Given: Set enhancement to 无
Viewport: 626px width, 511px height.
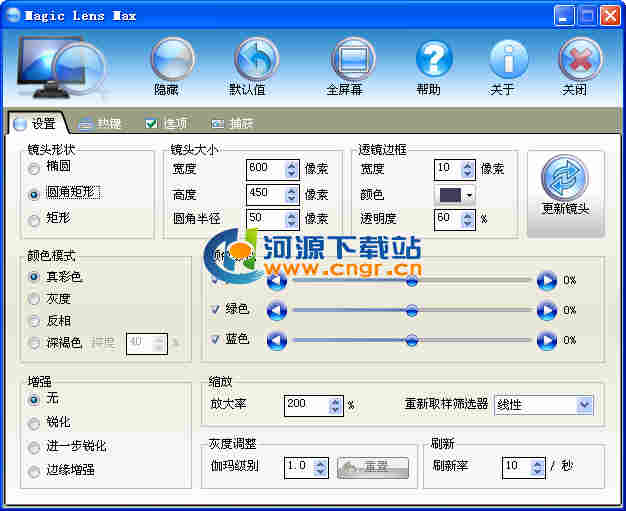Looking at the screenshot, I should click(34, 399).
